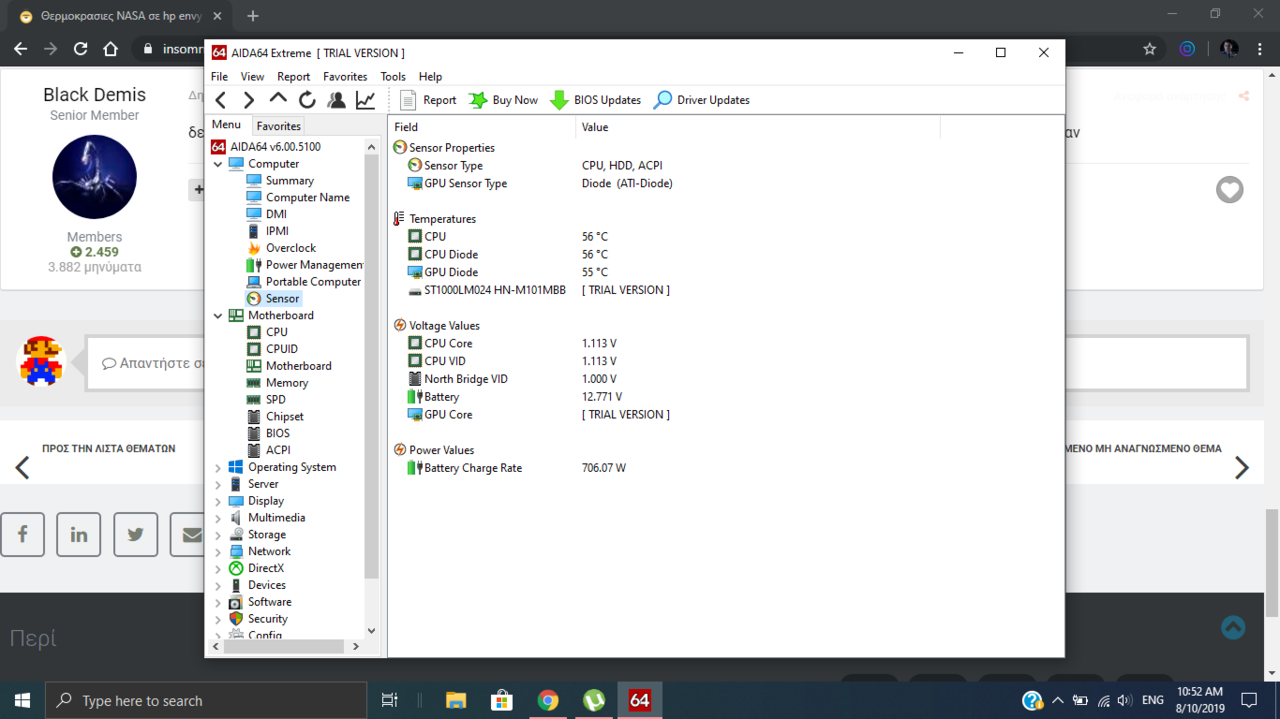Expand the Storage tree node
Image resolution: width=1280 pixels, height=719 pixels.
pos(218,535)
